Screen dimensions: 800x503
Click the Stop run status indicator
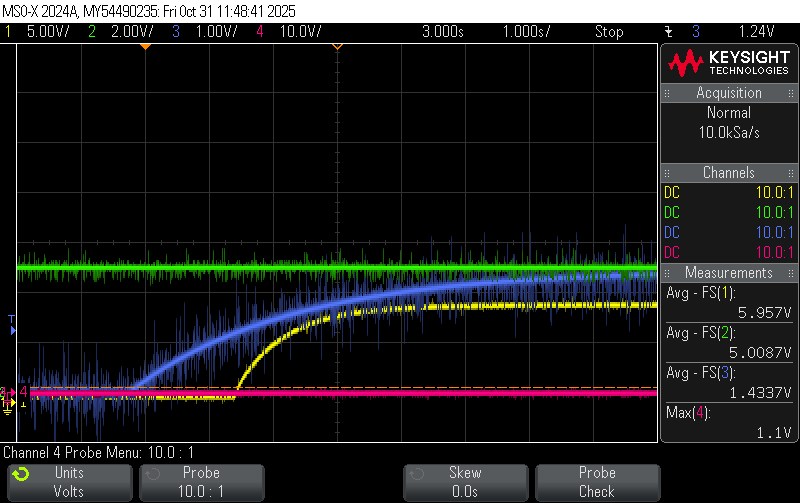(x=609, y=32)
